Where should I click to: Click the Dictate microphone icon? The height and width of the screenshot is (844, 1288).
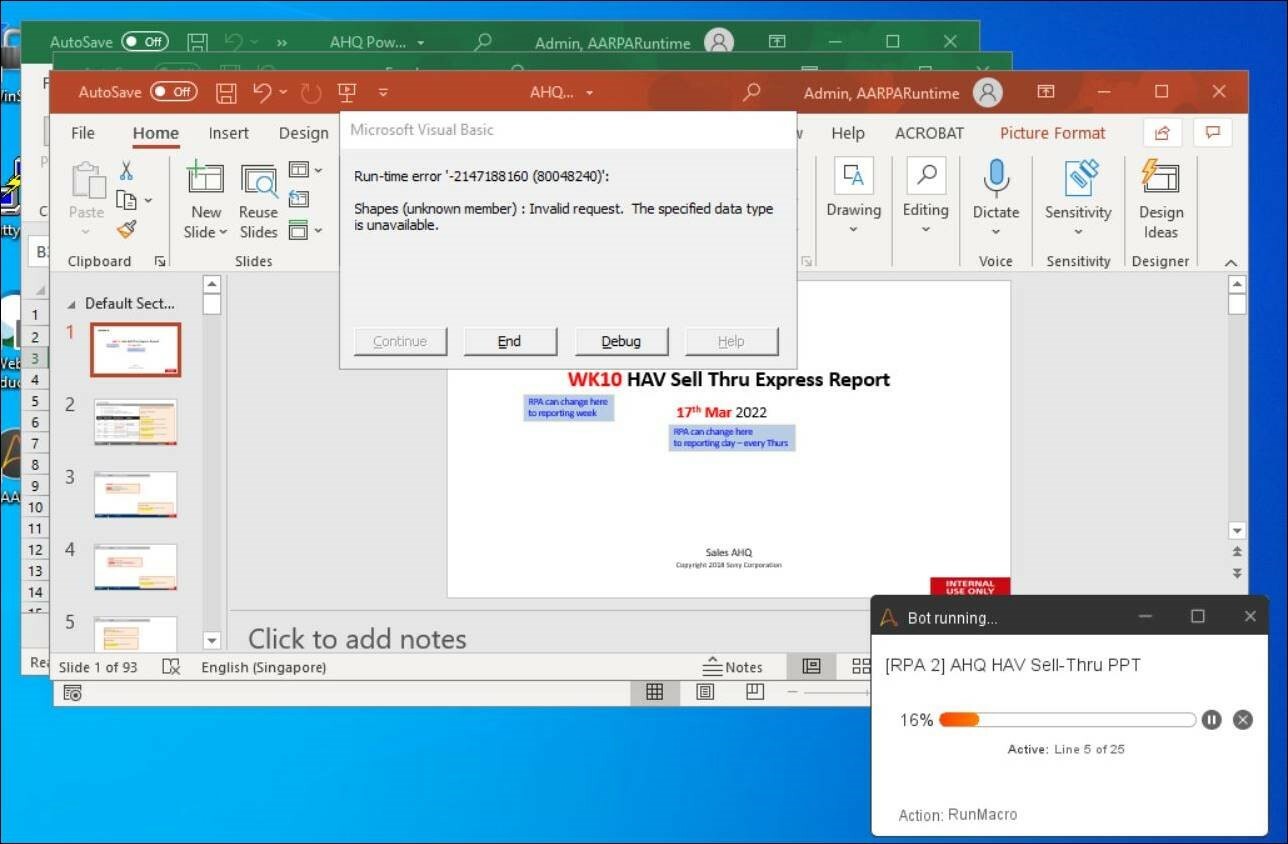[995, 178]
